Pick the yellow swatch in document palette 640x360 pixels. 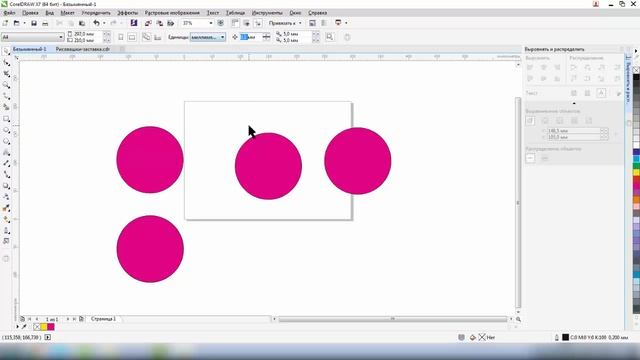pyautogui.click(x=44, y=327)
